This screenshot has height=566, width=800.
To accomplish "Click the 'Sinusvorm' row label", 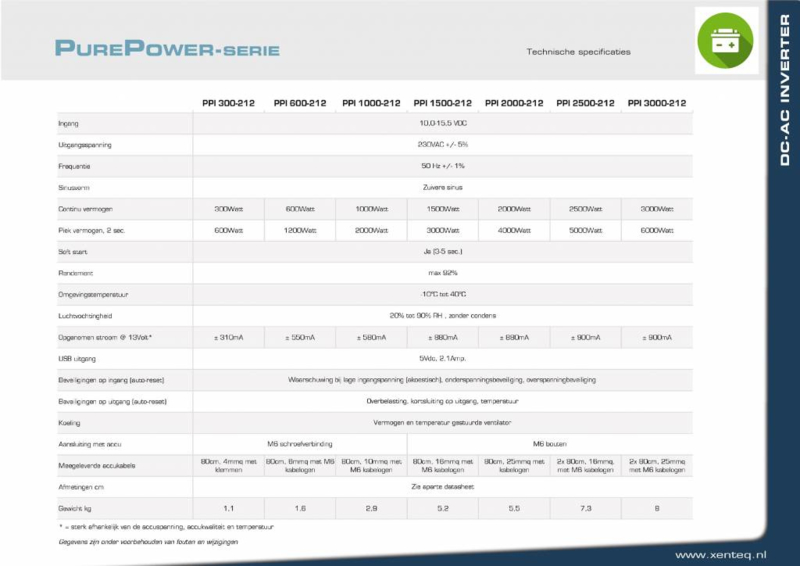I will (73, 188).
